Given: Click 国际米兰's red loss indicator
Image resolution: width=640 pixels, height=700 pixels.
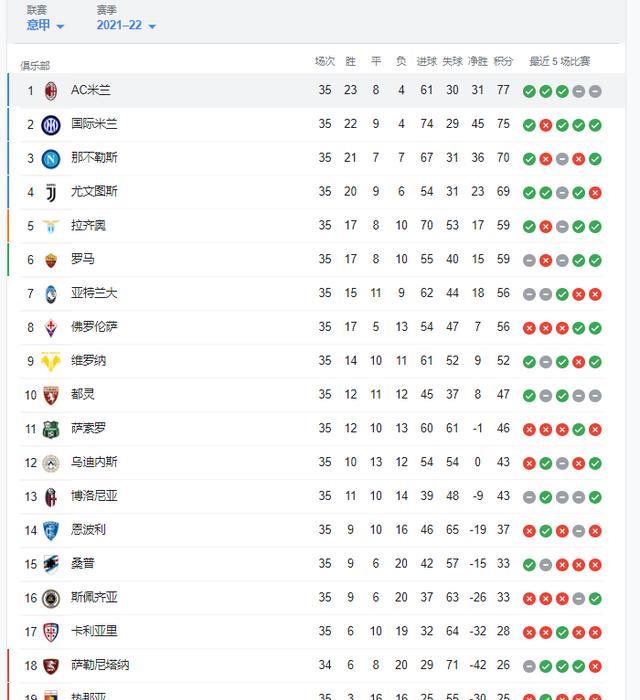Looking at the screenshot, I should tap(546, 125).
